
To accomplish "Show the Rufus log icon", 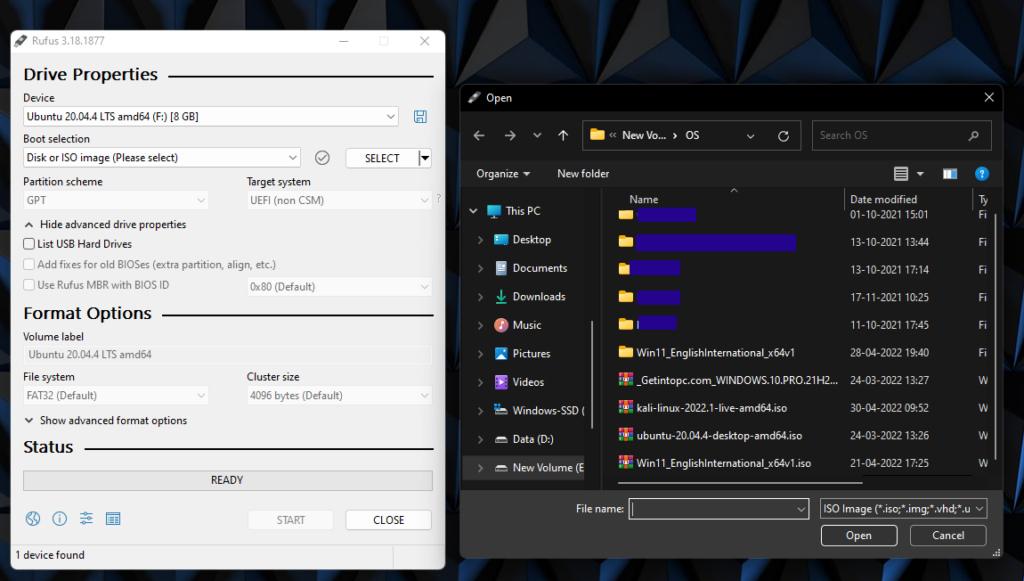I will tap(113, 519).
